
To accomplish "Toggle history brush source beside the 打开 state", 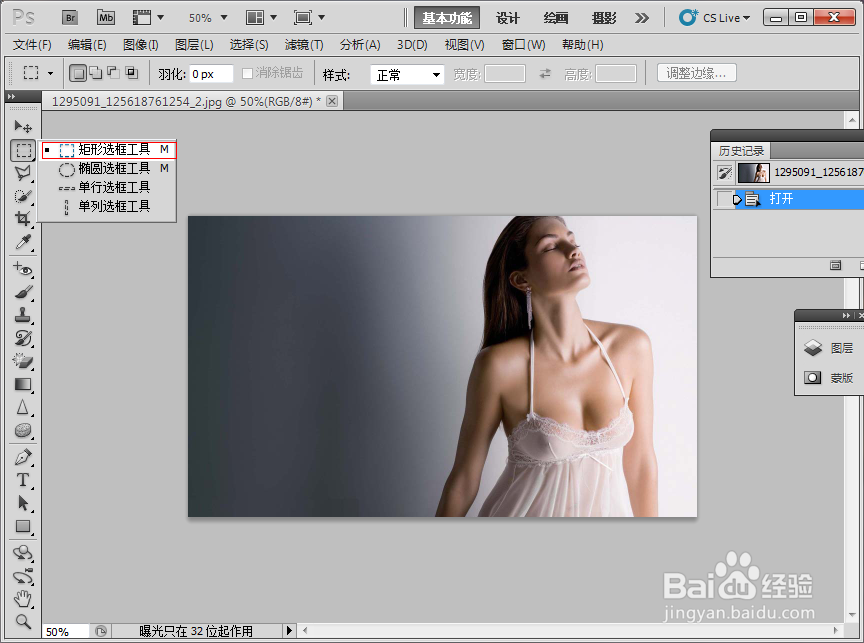I will 725,198.
